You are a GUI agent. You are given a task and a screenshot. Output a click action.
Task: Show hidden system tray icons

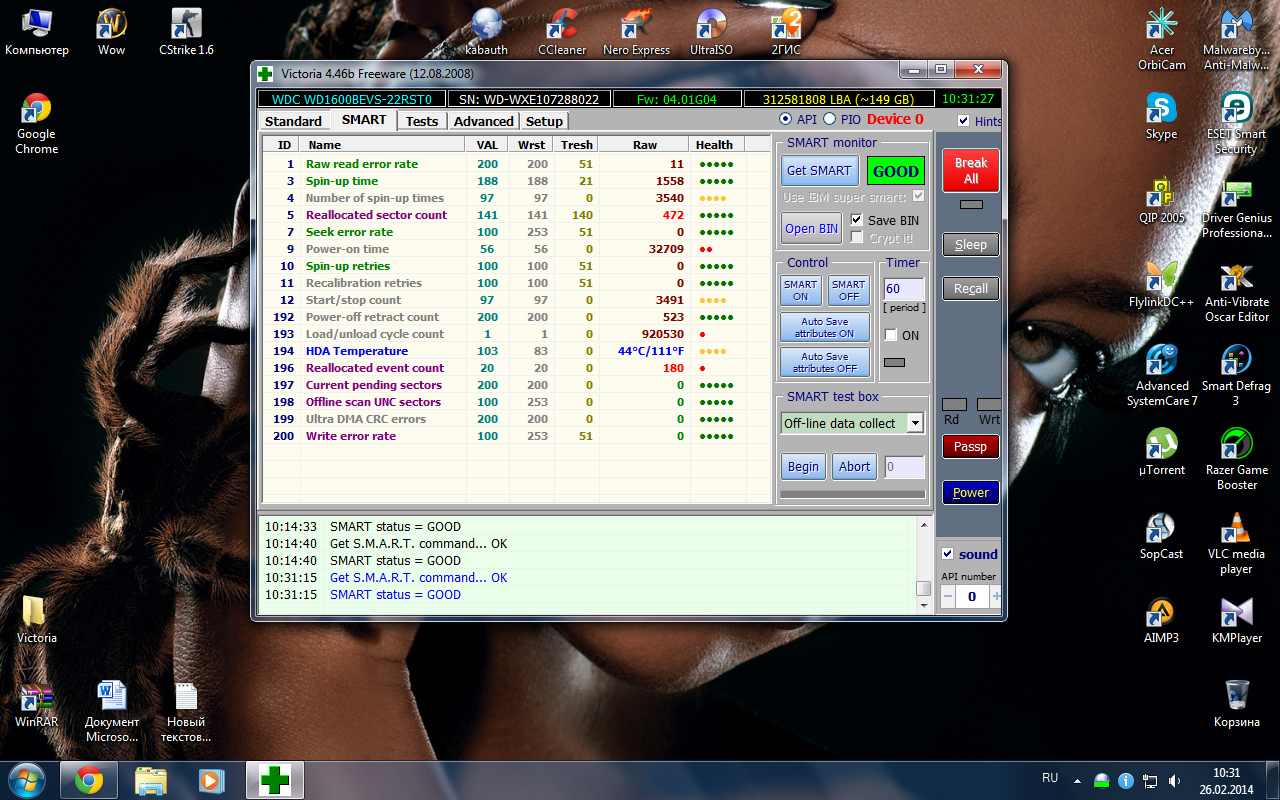click(x=1077, y=779)
